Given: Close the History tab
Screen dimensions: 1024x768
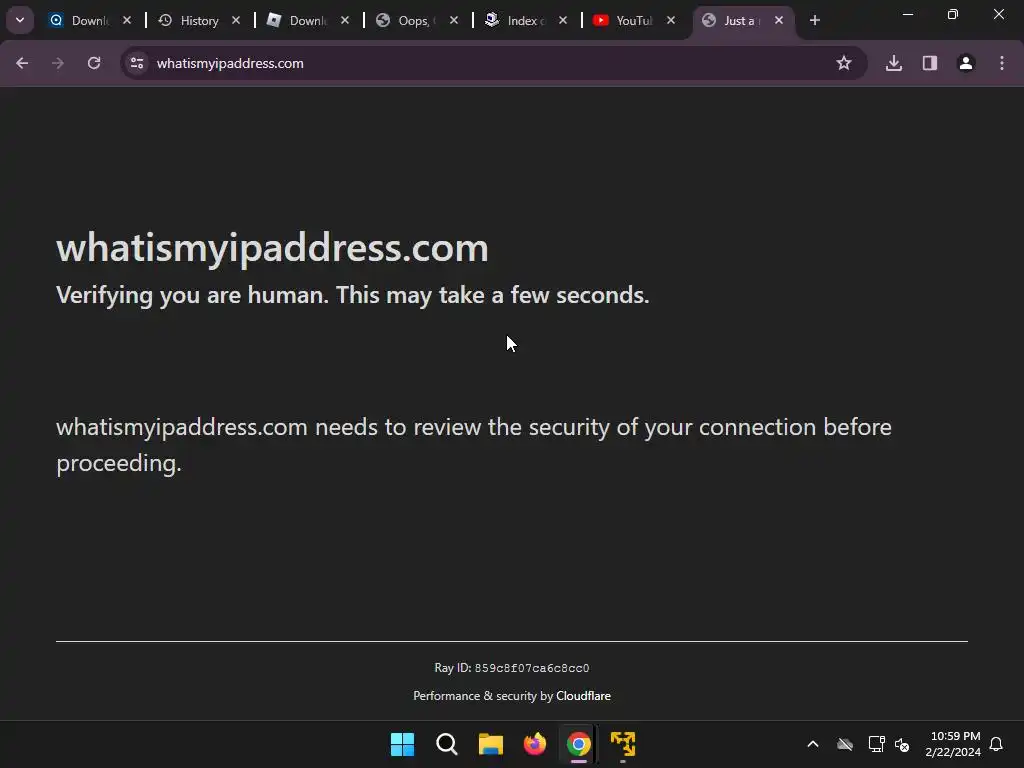Looking at the screenshot, I should pos(236,21).
